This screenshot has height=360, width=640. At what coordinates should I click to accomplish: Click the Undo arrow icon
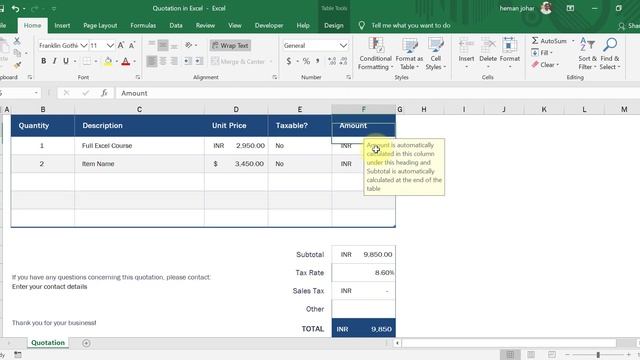[16, 8]
